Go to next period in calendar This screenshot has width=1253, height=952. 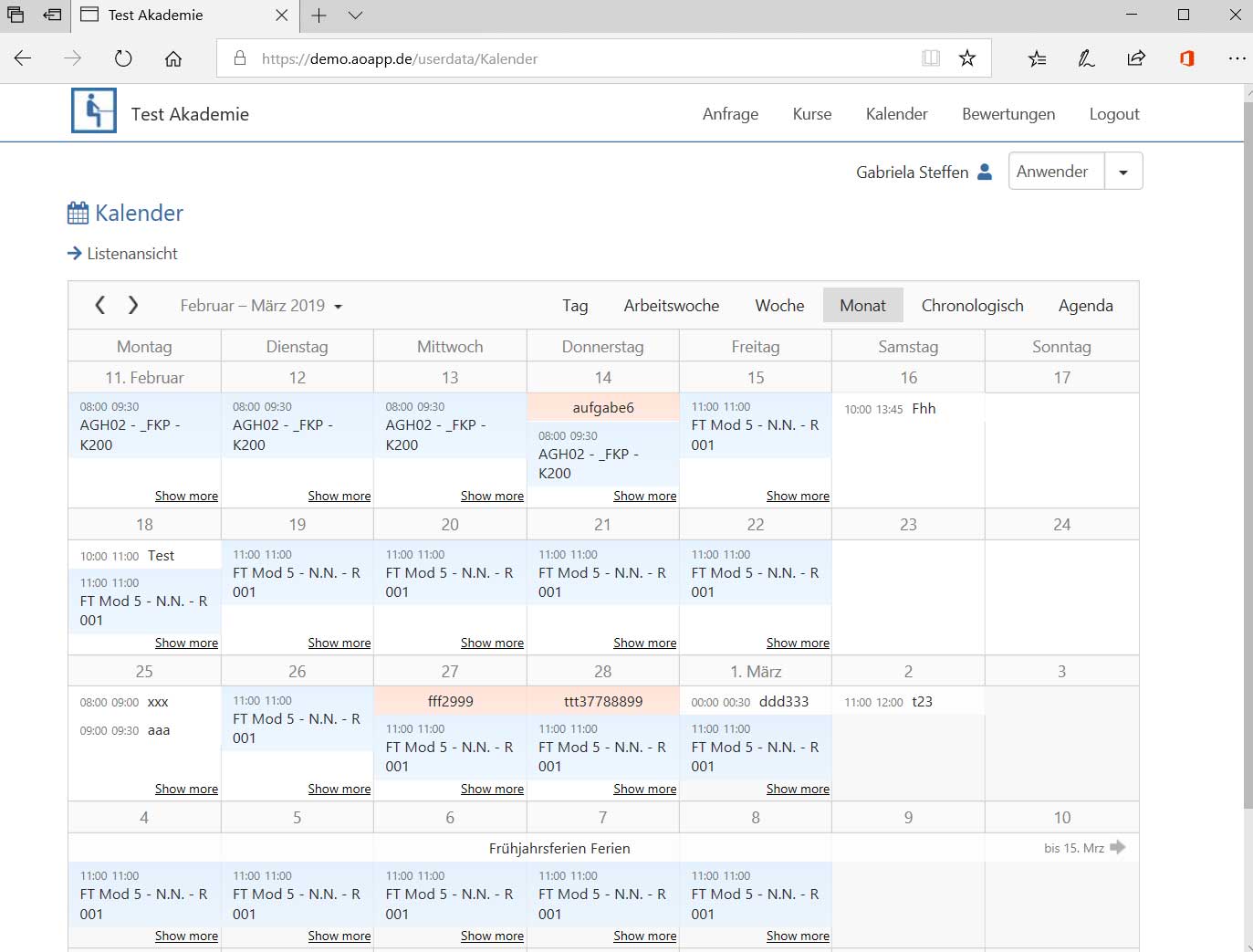pos(133,305)
